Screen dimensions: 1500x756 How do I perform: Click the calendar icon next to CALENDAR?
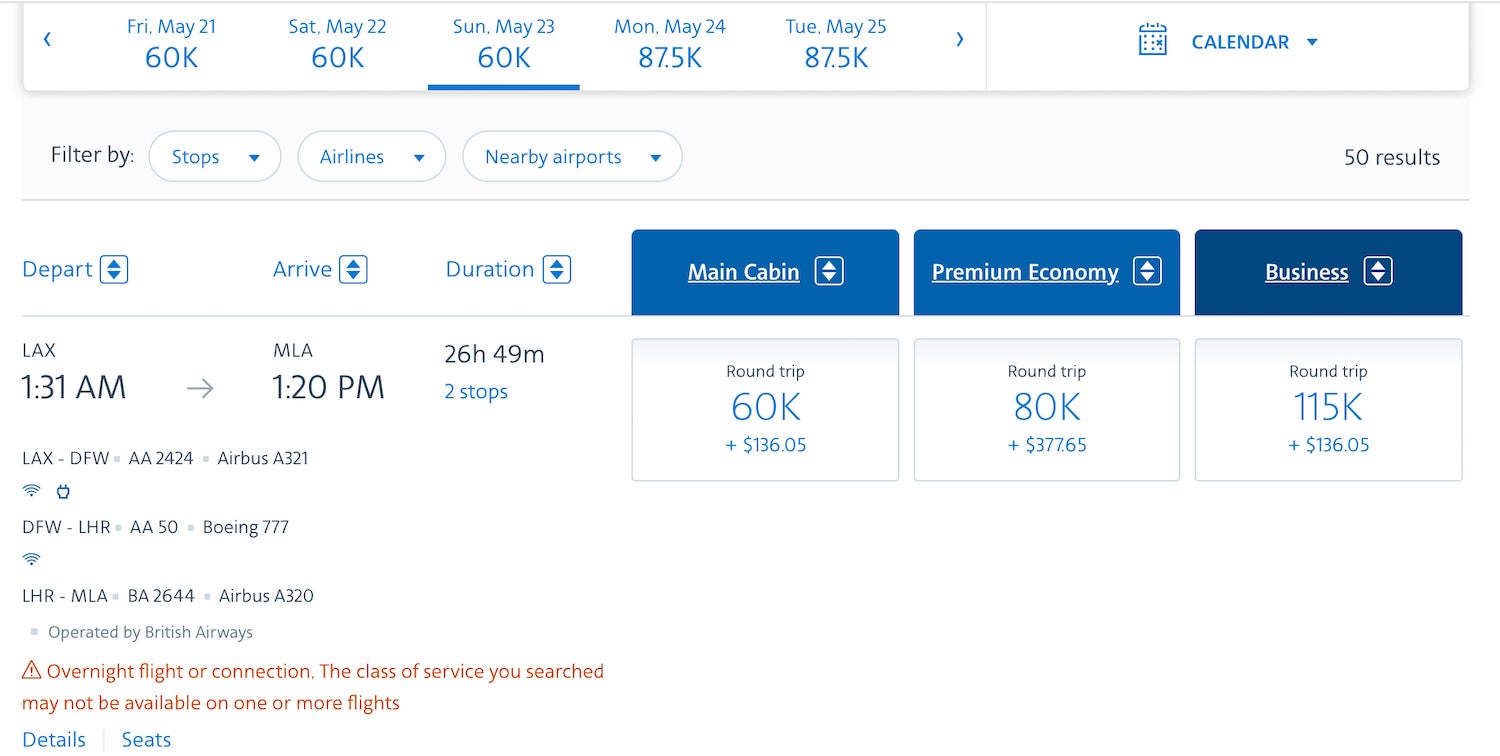(1152, 41)
